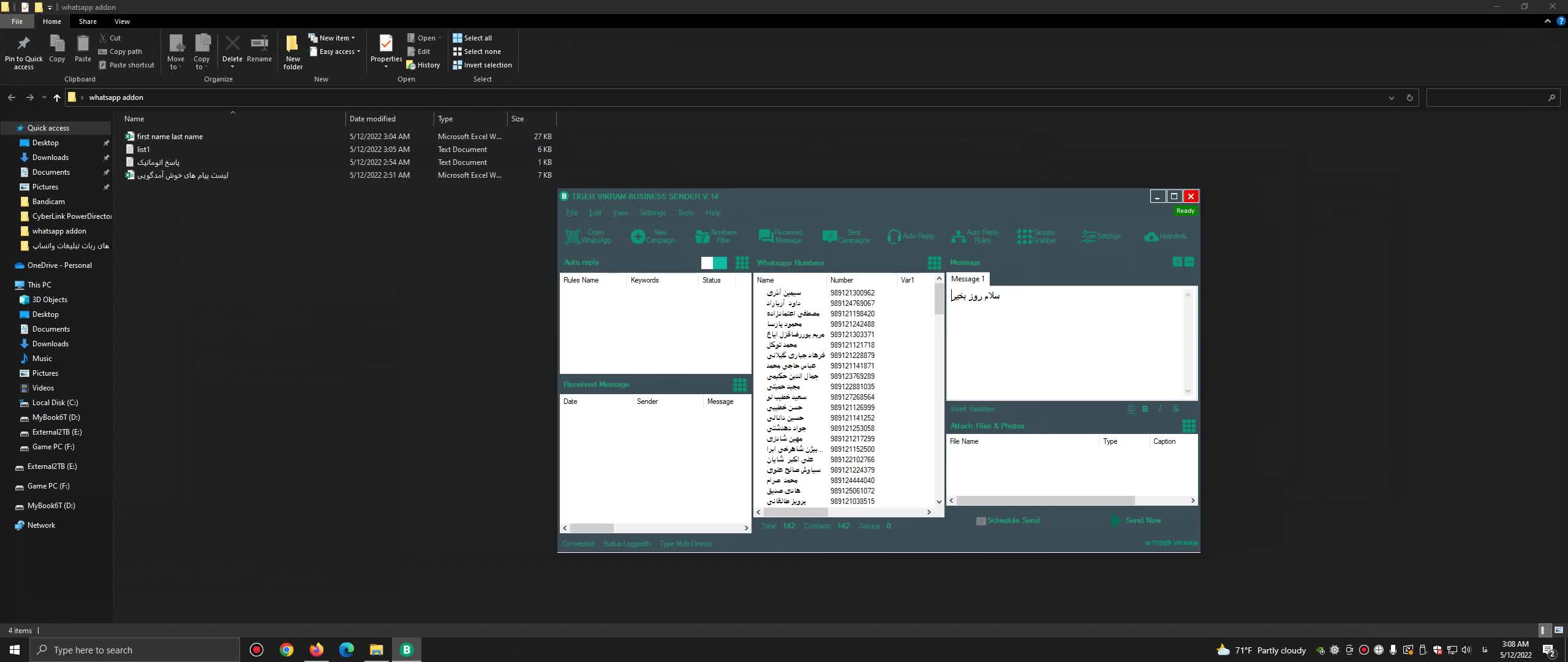This screenshot has height=662, width=1568.
Task: Open the Numbers Filter tool
Action: (716, 236)
